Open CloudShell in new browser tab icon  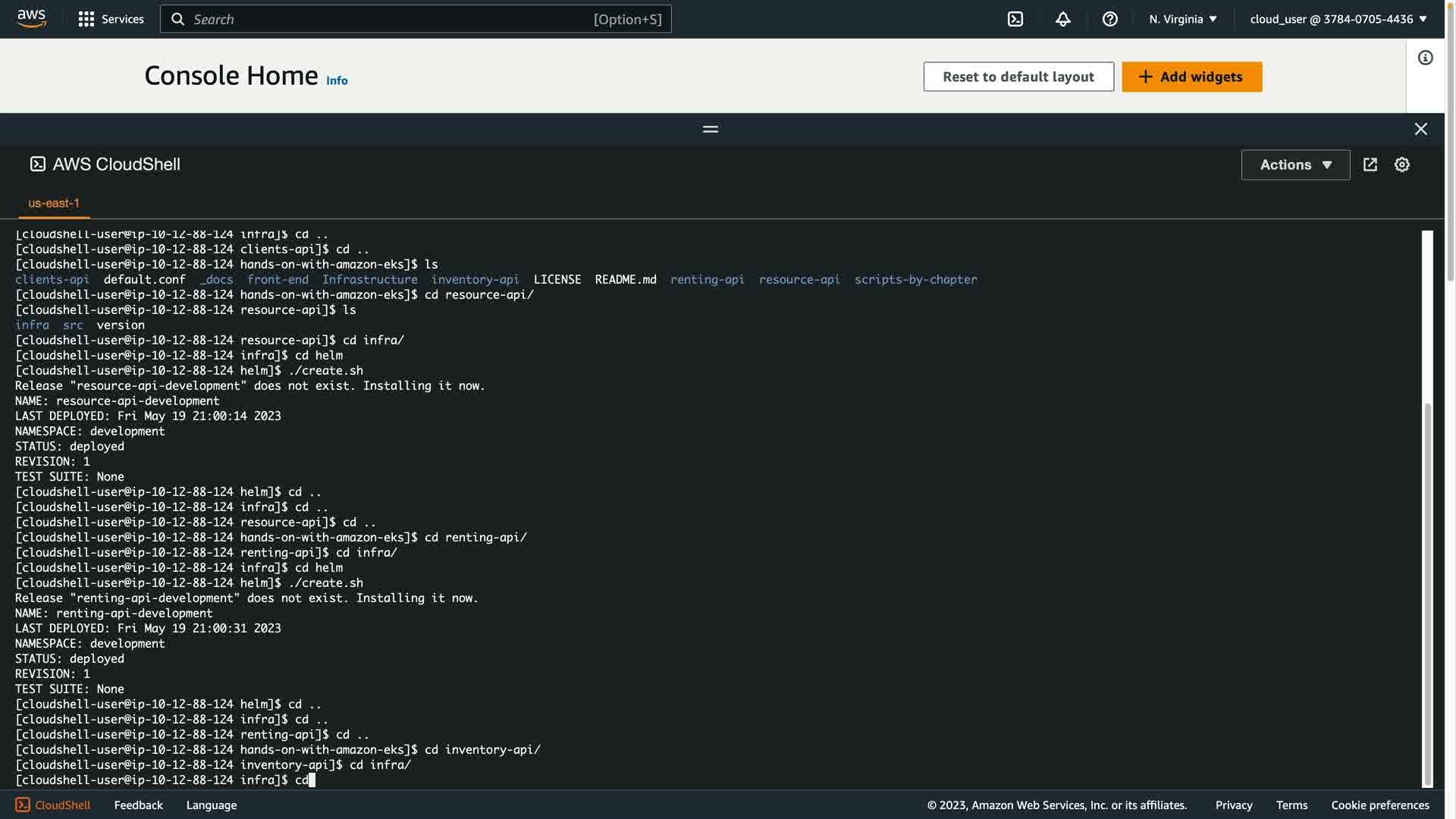click(x=1370, y=165)
